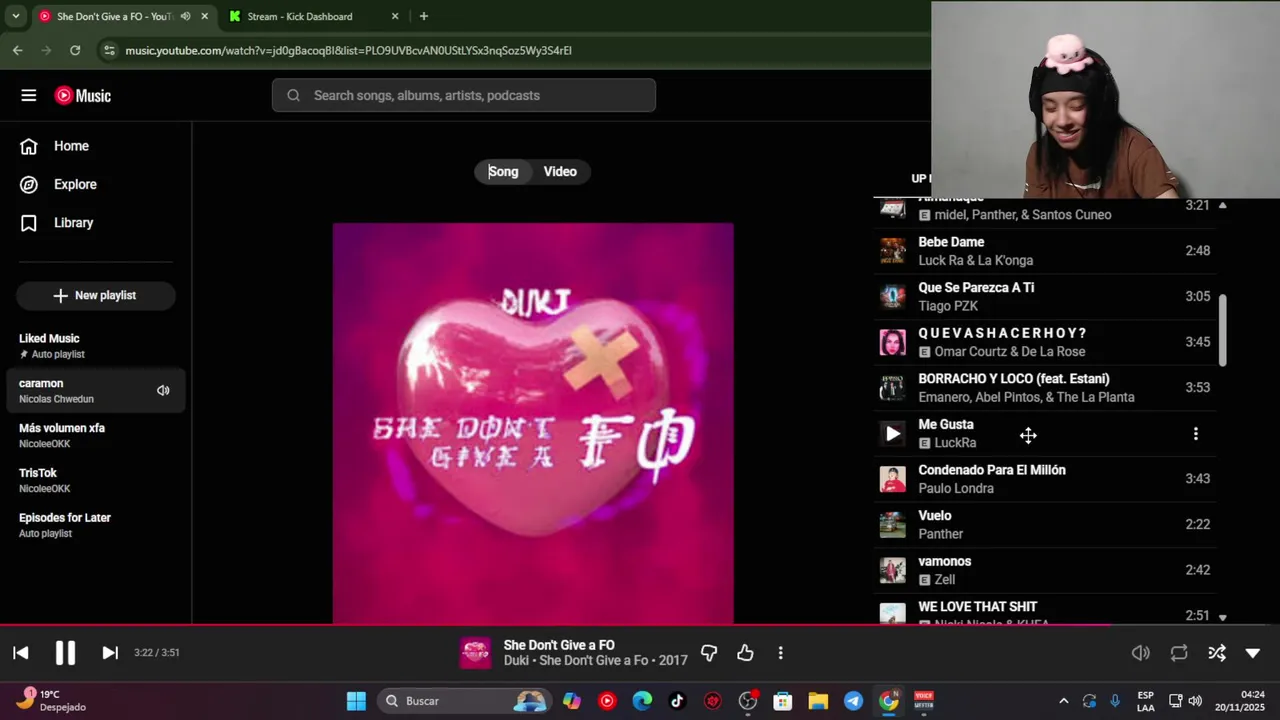Click the She Don't Give a FO album art
Screen dimensions: 1280x720
point(533,422)
